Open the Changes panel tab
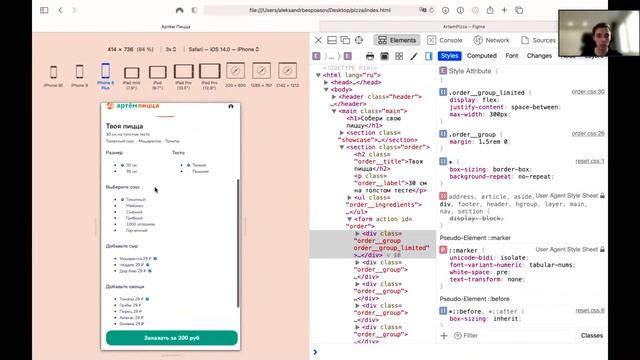This screenshot has width=640, height=360. coord(539,56)
